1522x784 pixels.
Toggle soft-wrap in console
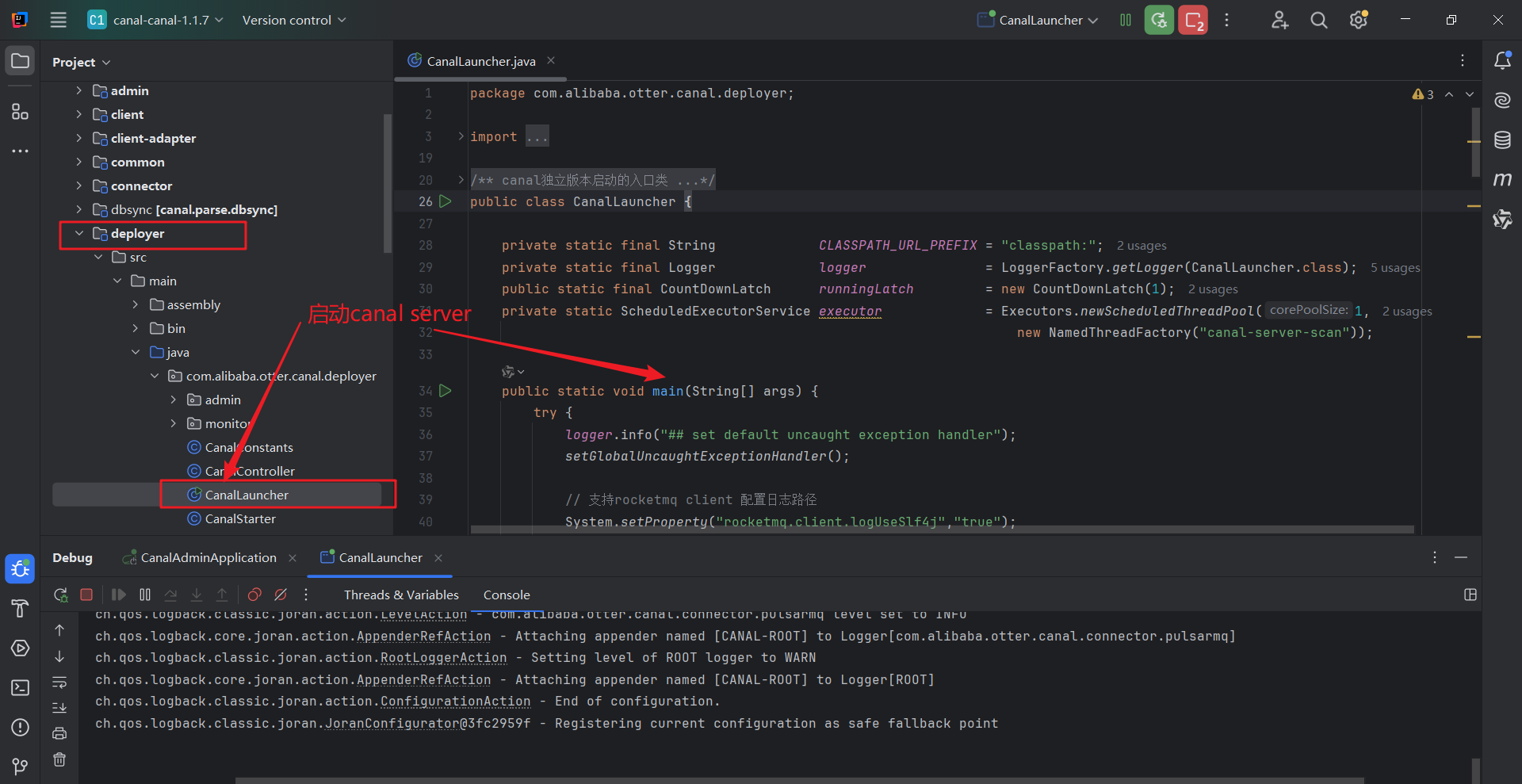pos(59,683)
